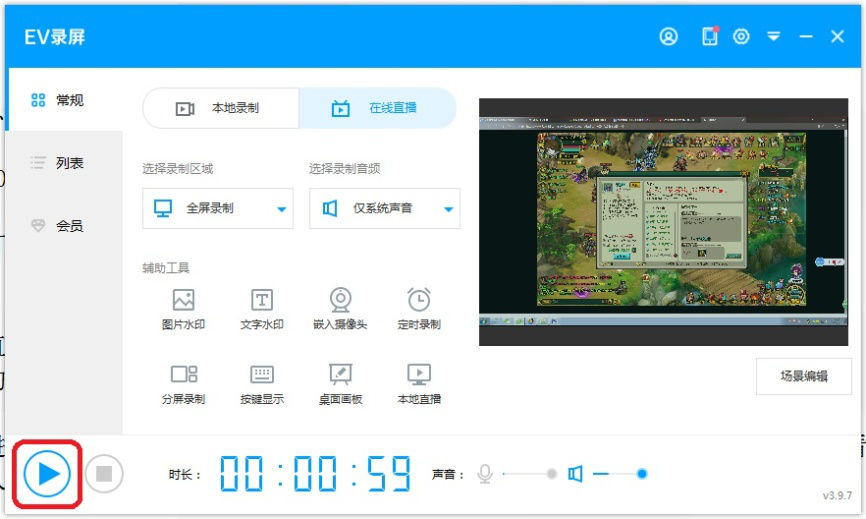Open settings gear in title bar

click(x=741, y=36)
